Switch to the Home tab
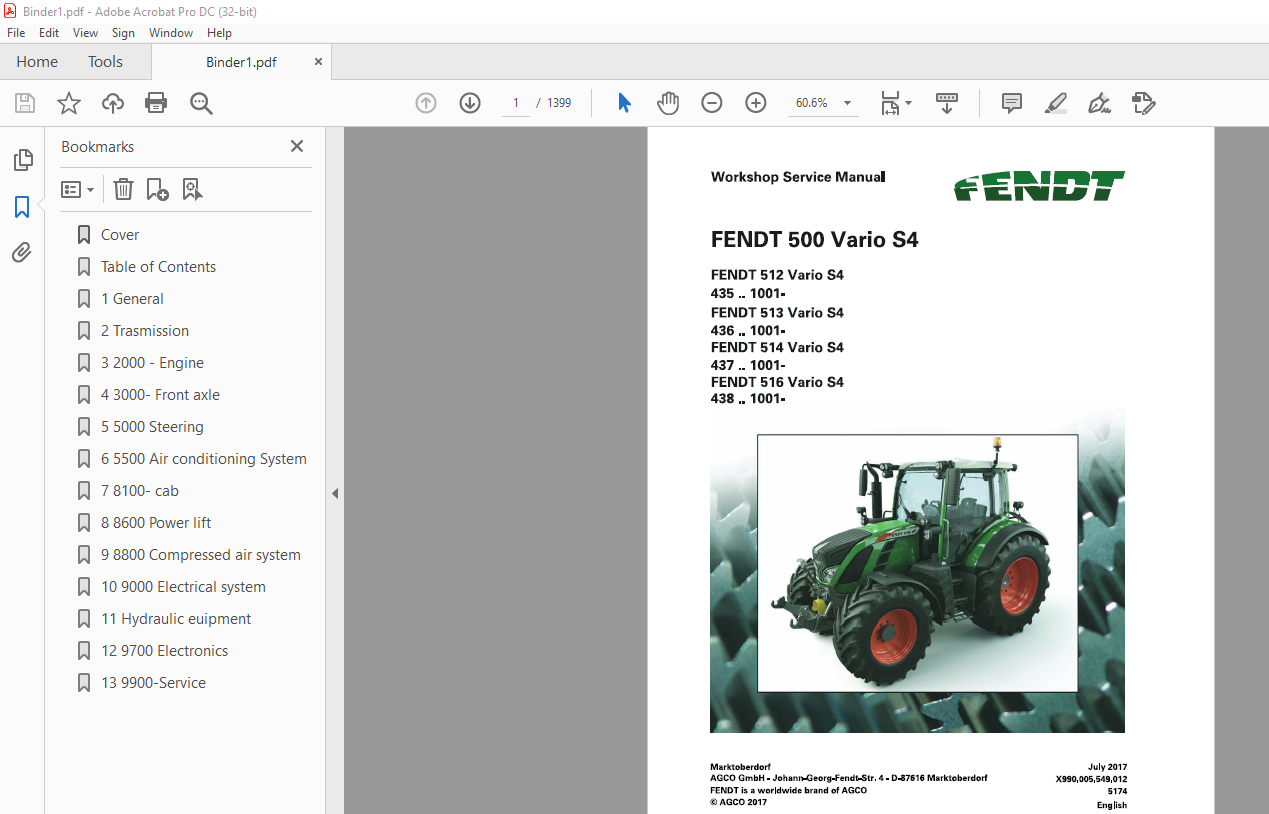 (x=37, y=61)
